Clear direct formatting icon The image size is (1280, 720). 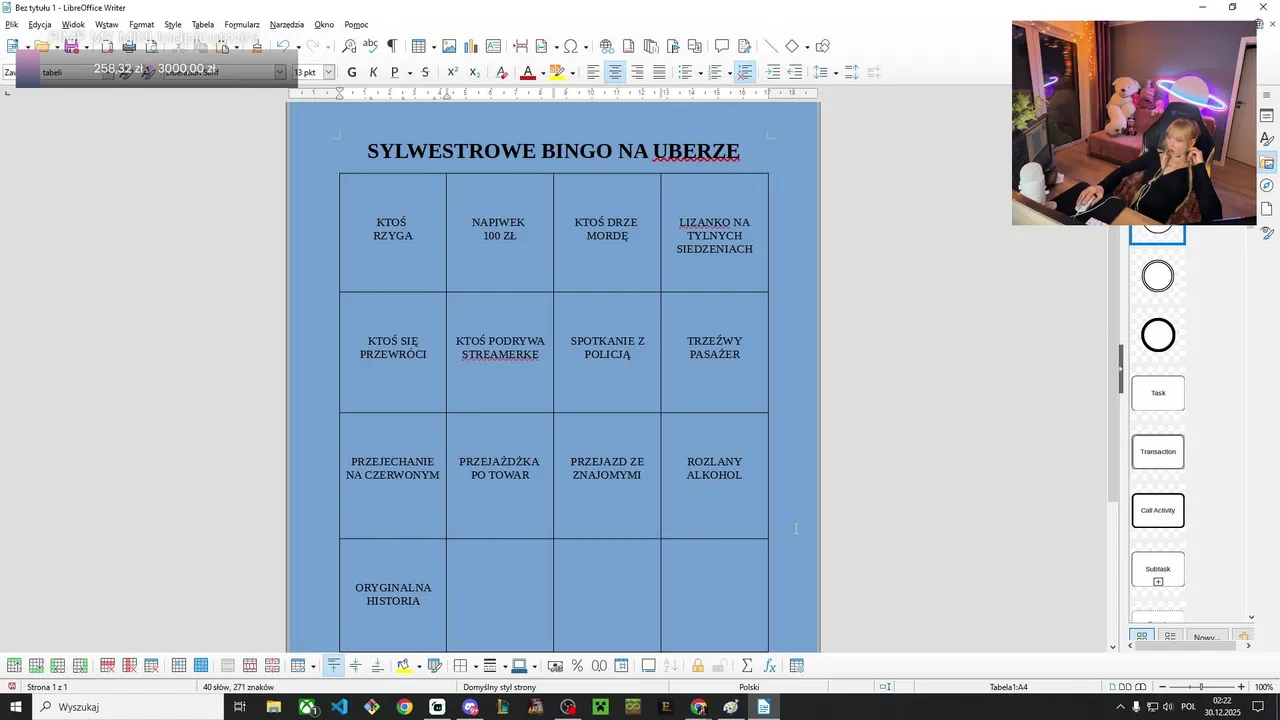[x=501, y=72]
